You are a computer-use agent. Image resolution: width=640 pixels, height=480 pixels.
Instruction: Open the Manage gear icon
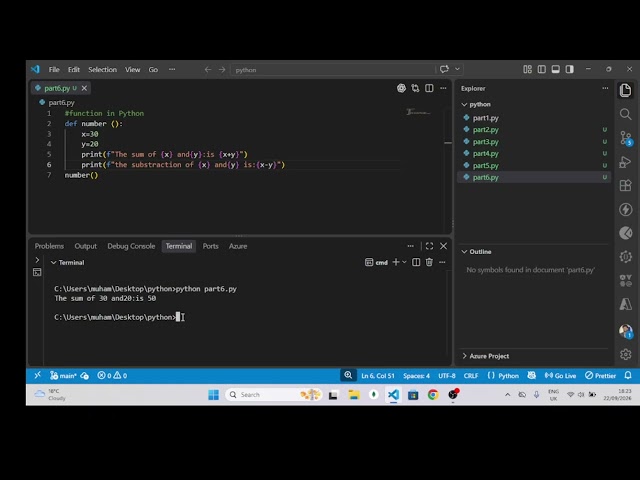pyautogui.click(x=625, y=354)
